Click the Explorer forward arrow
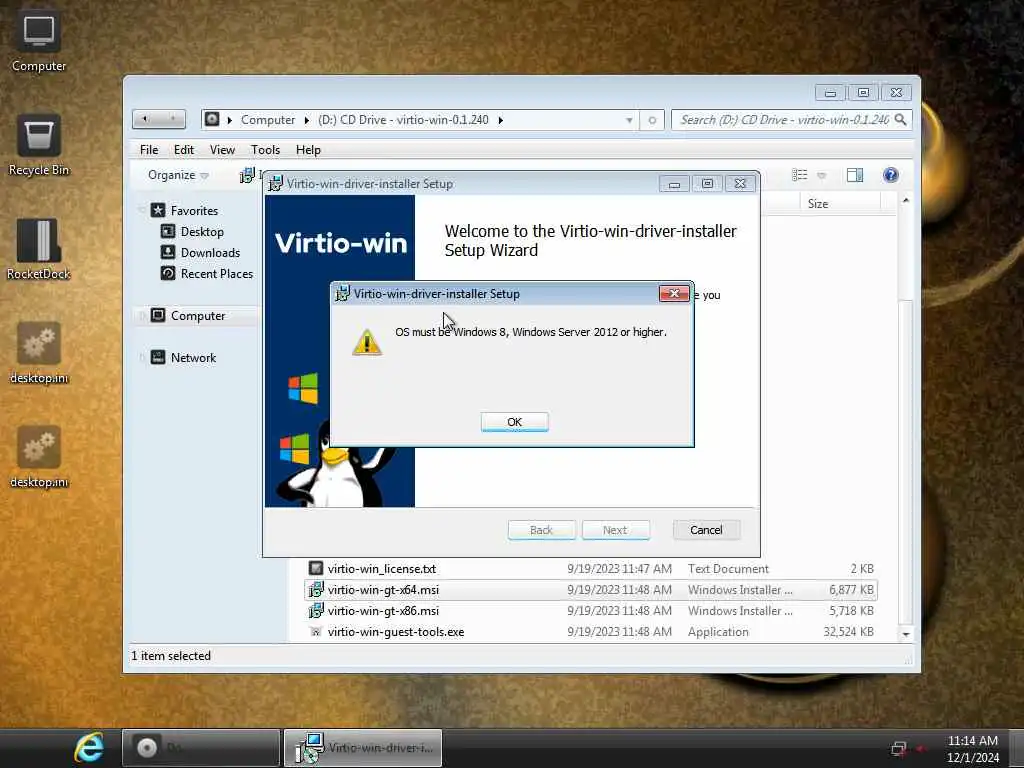 pos(172,119)
